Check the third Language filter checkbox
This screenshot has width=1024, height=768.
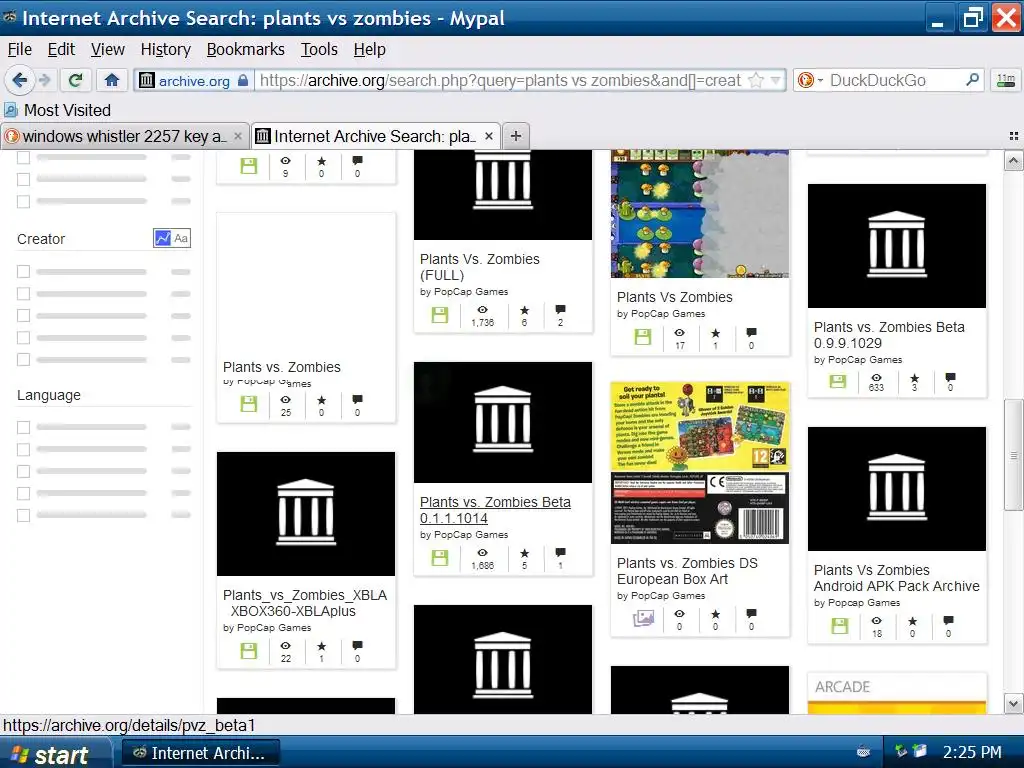[24, 471]
